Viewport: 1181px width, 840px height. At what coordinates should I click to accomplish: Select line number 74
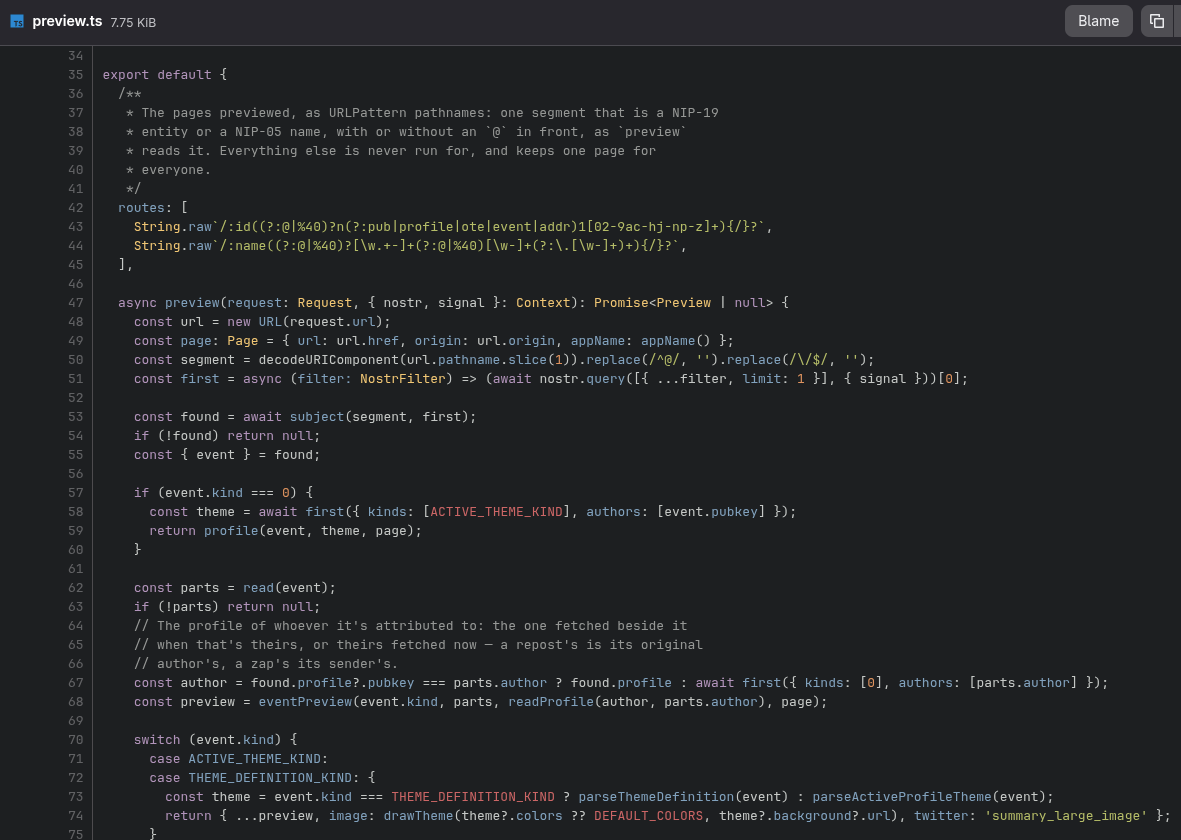(75, 815)
